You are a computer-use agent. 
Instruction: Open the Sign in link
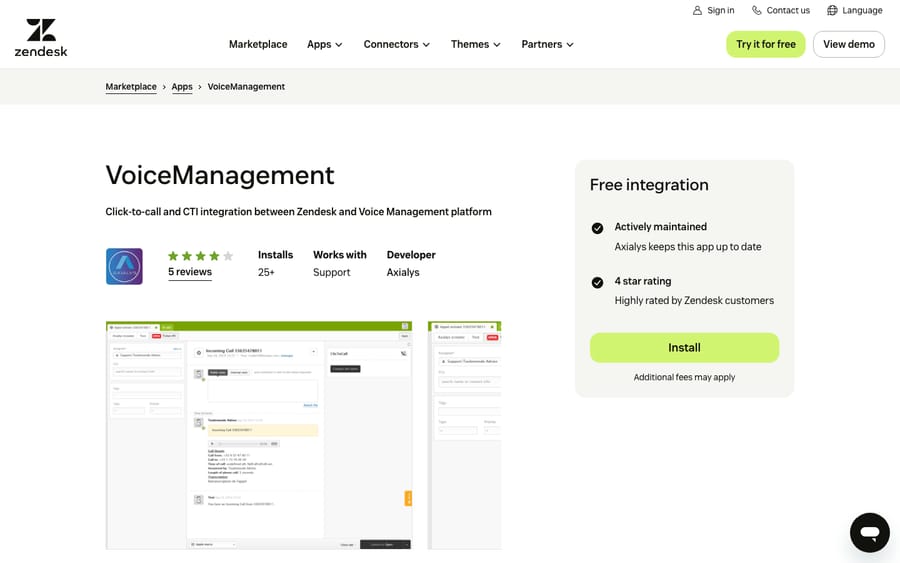(x=713, y=10)
